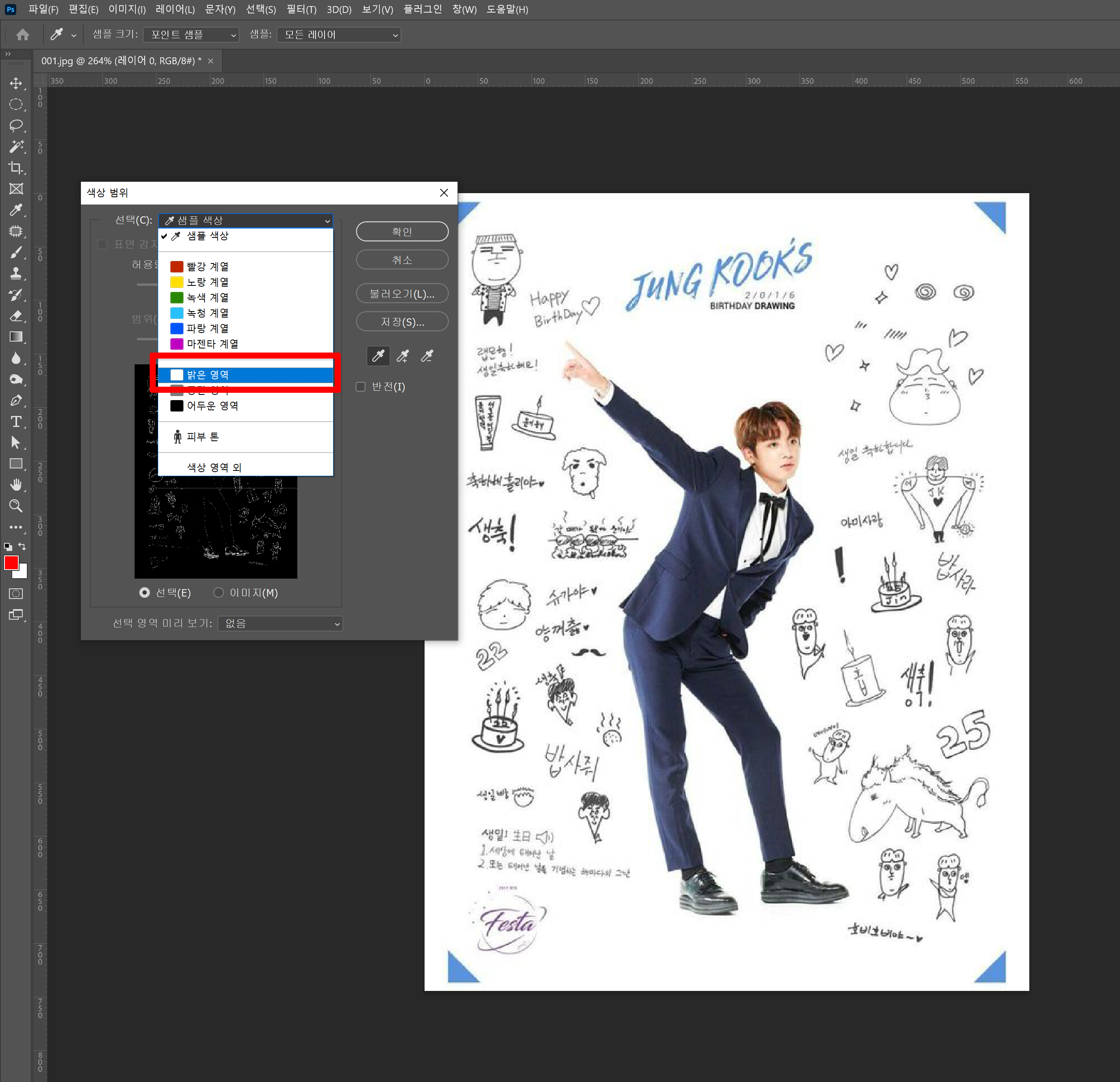The image size is (1120, 1082).
Task: Click the red foreground color swatch
Action: pos(11,562)
